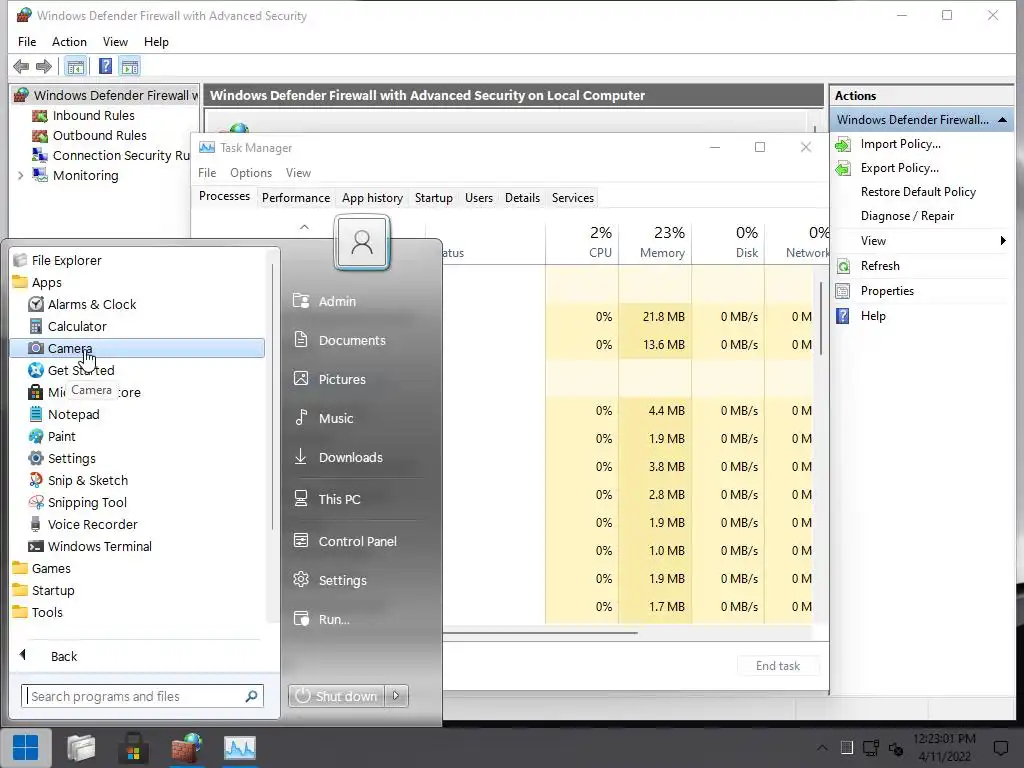Sort by the Memory column header
Image resolution: width=1024 pixels, height=768 pixels.
(x=655, y=242)
